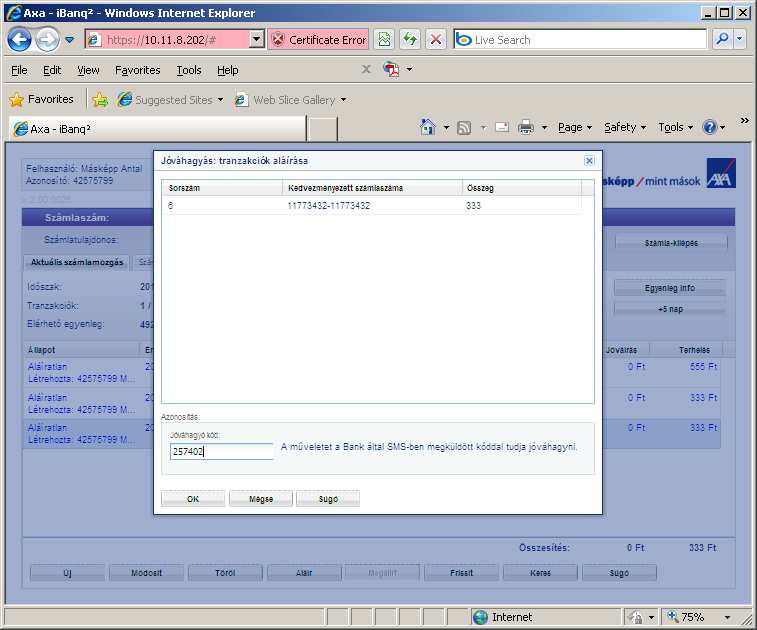Click the Frissít button

click(462, 573)
